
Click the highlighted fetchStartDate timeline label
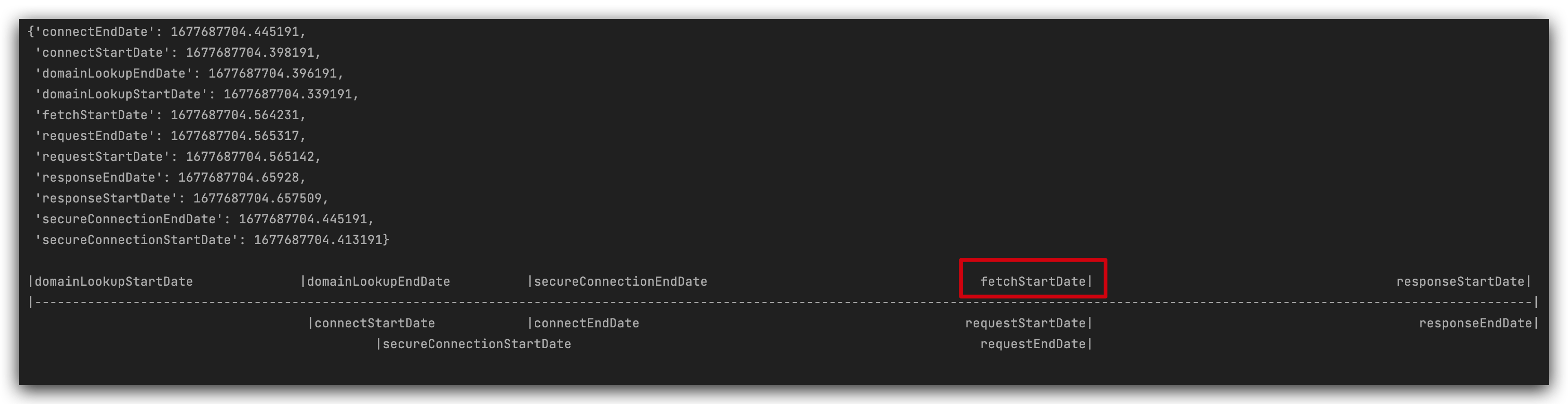pos(1033,281)
